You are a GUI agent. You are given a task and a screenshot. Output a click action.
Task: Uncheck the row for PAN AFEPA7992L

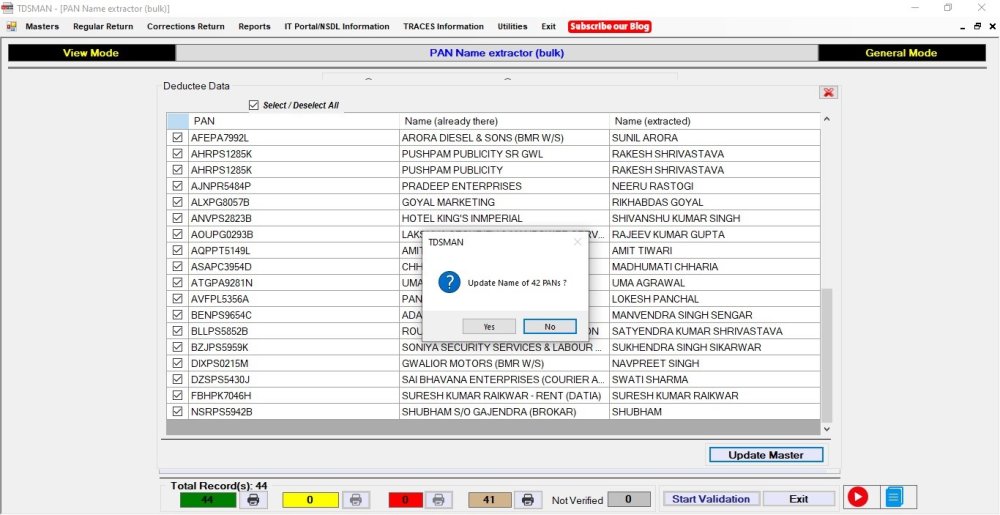pyautogui.click(x=177, y=138)
